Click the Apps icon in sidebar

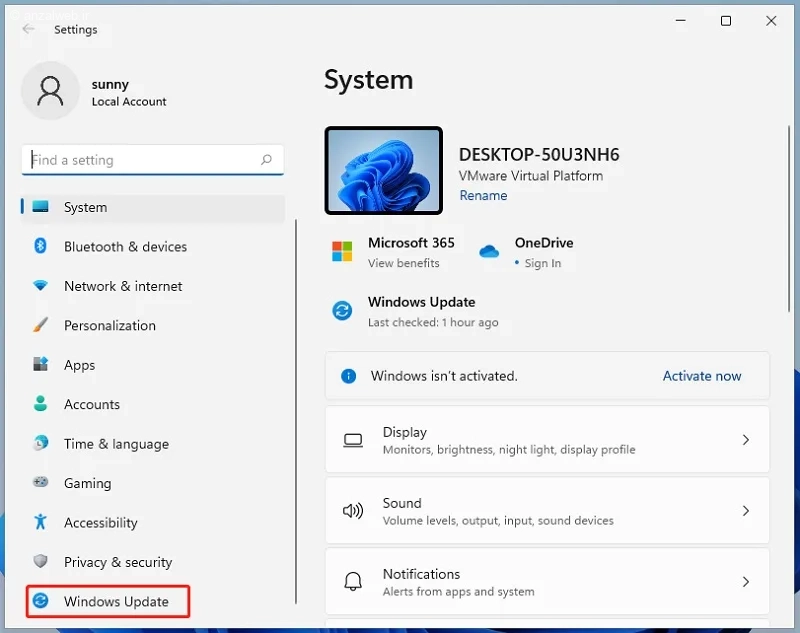point(40,364)
